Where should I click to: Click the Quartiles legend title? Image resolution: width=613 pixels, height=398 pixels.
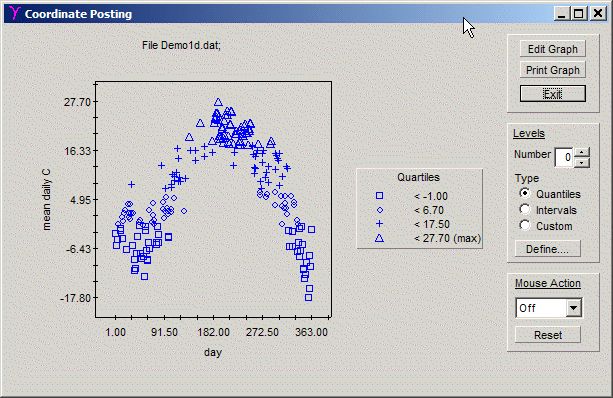[418, 177]
